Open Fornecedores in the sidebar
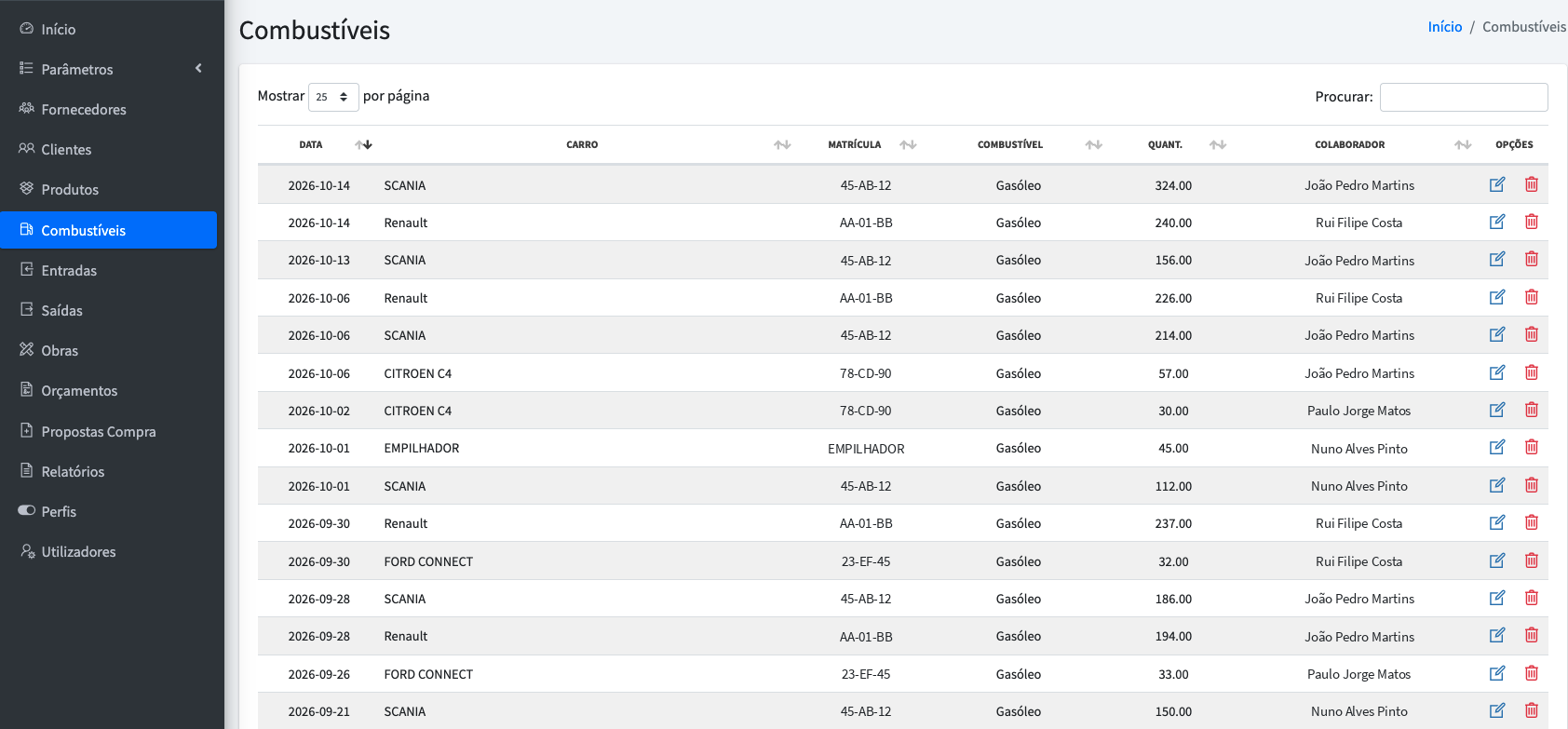Screen dimensions: 1568x729 109,109
